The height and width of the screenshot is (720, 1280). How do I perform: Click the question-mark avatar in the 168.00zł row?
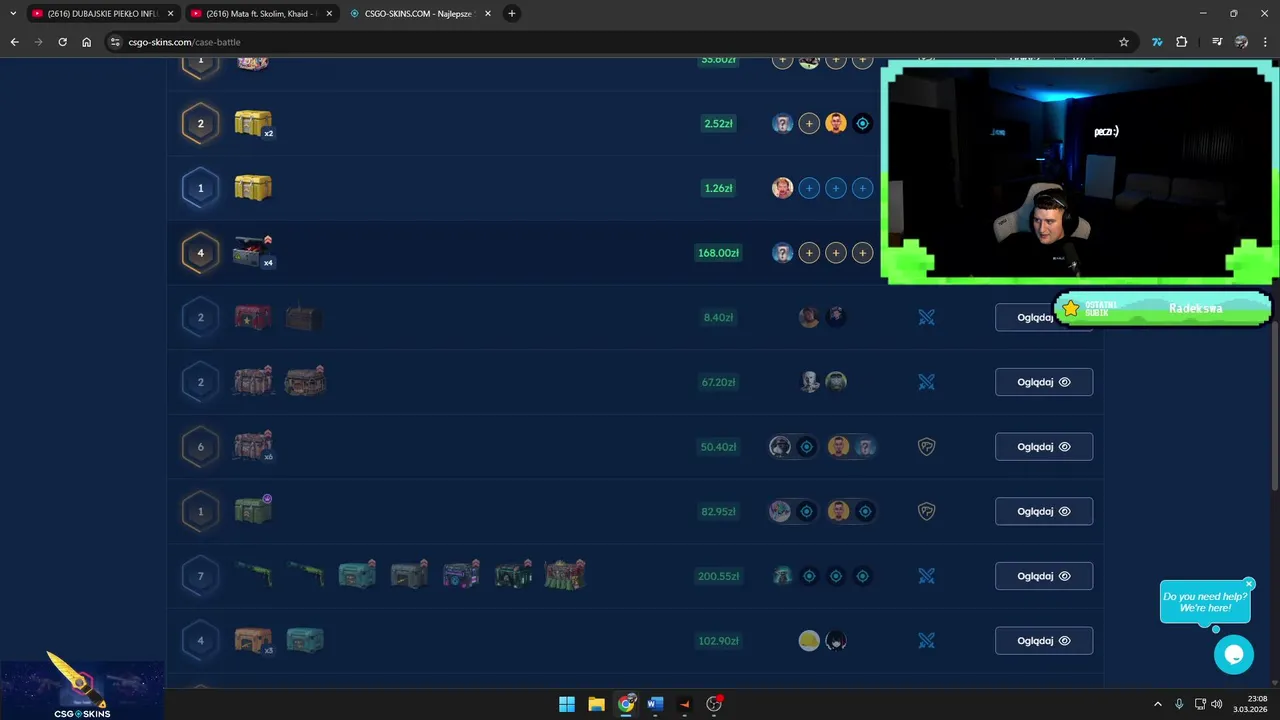(x=782, y=253)
